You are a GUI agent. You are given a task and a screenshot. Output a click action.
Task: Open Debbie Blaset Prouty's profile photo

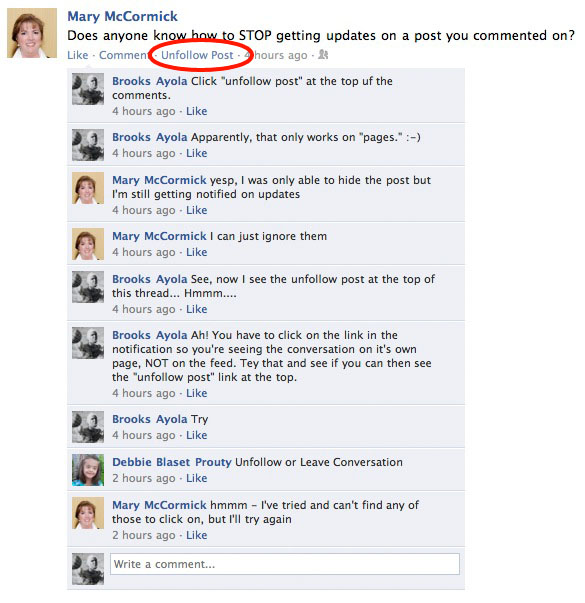[88, 470]
